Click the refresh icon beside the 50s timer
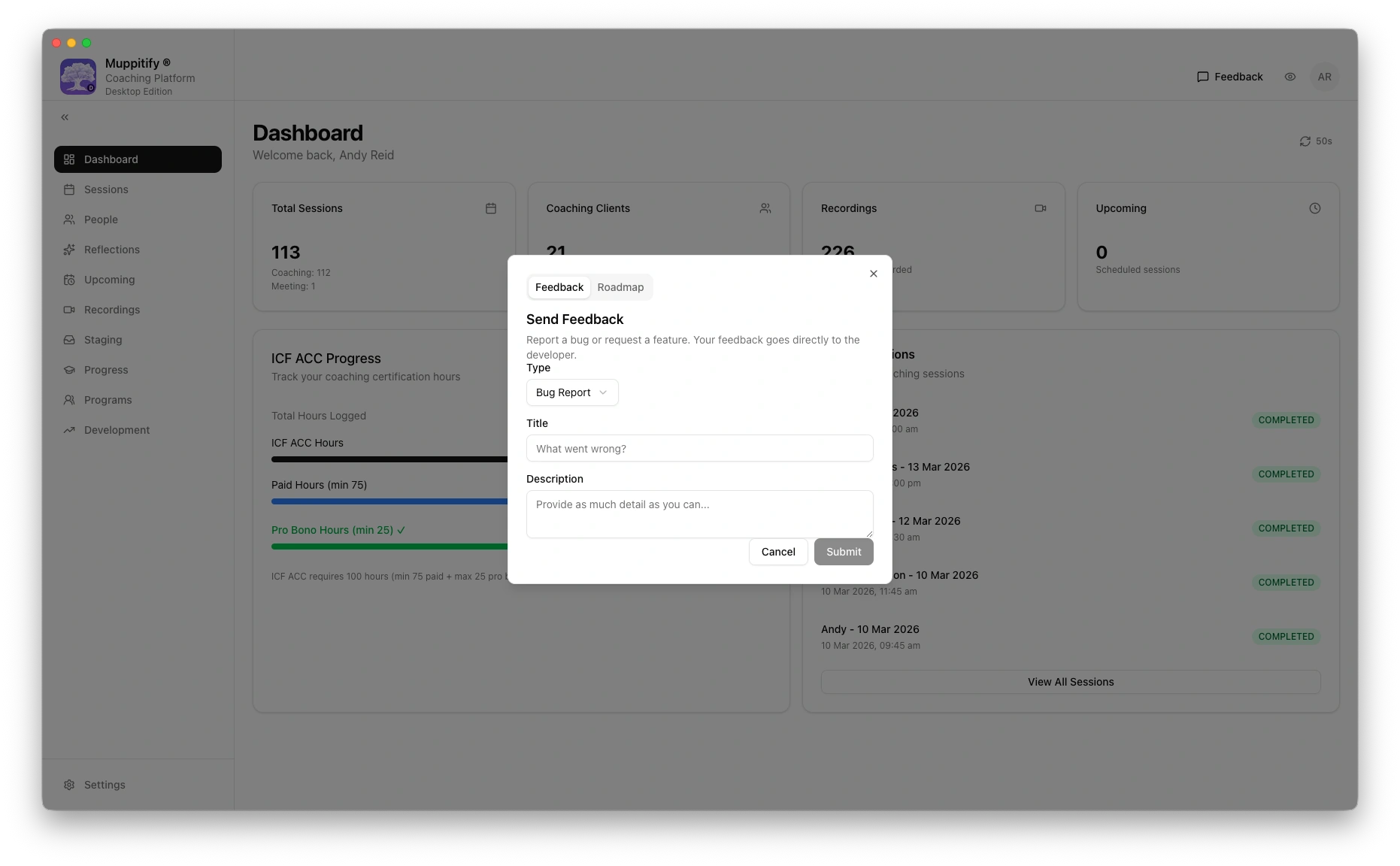1400x866 pixels. (x=1305, y=141)
